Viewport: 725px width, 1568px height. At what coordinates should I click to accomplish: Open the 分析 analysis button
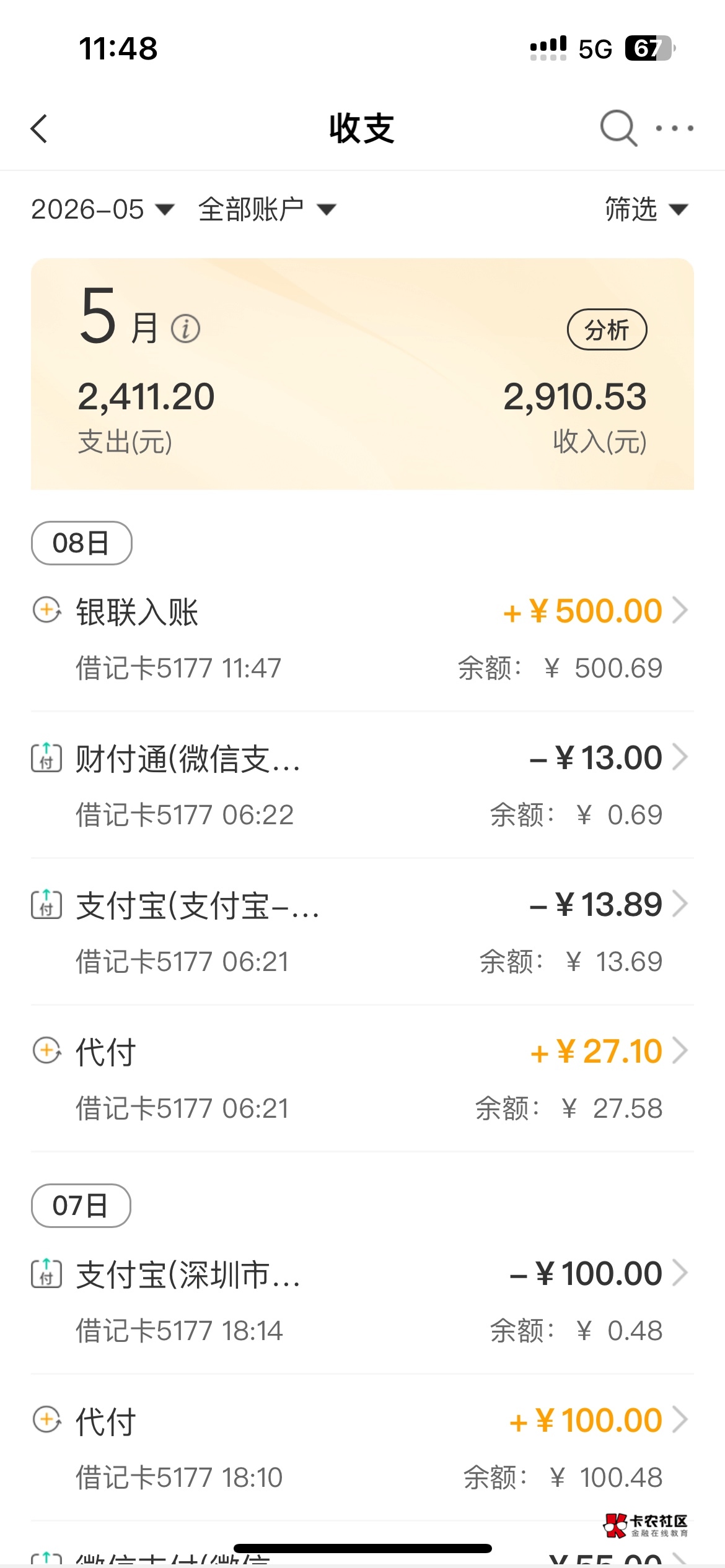(x=607, y=329)
